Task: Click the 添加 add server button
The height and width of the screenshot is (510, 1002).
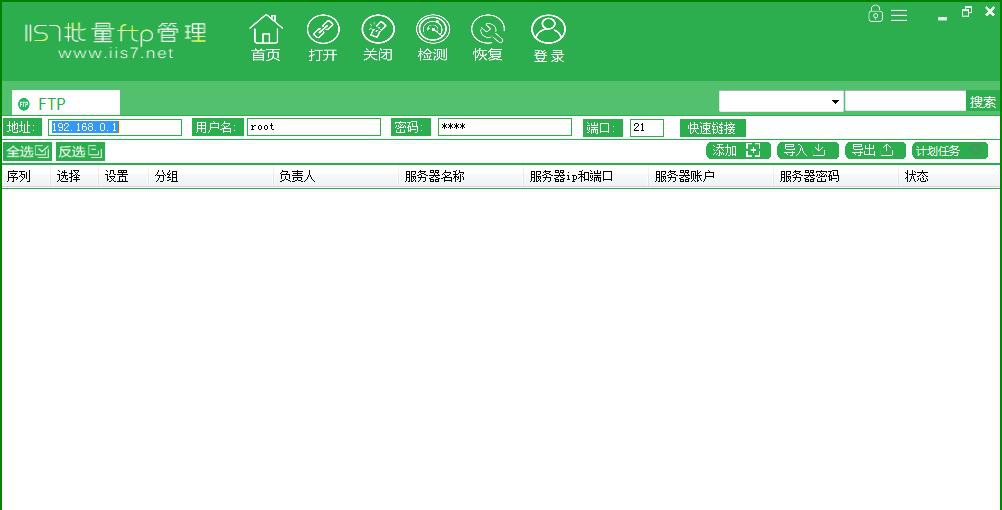Action: (738, 151)
